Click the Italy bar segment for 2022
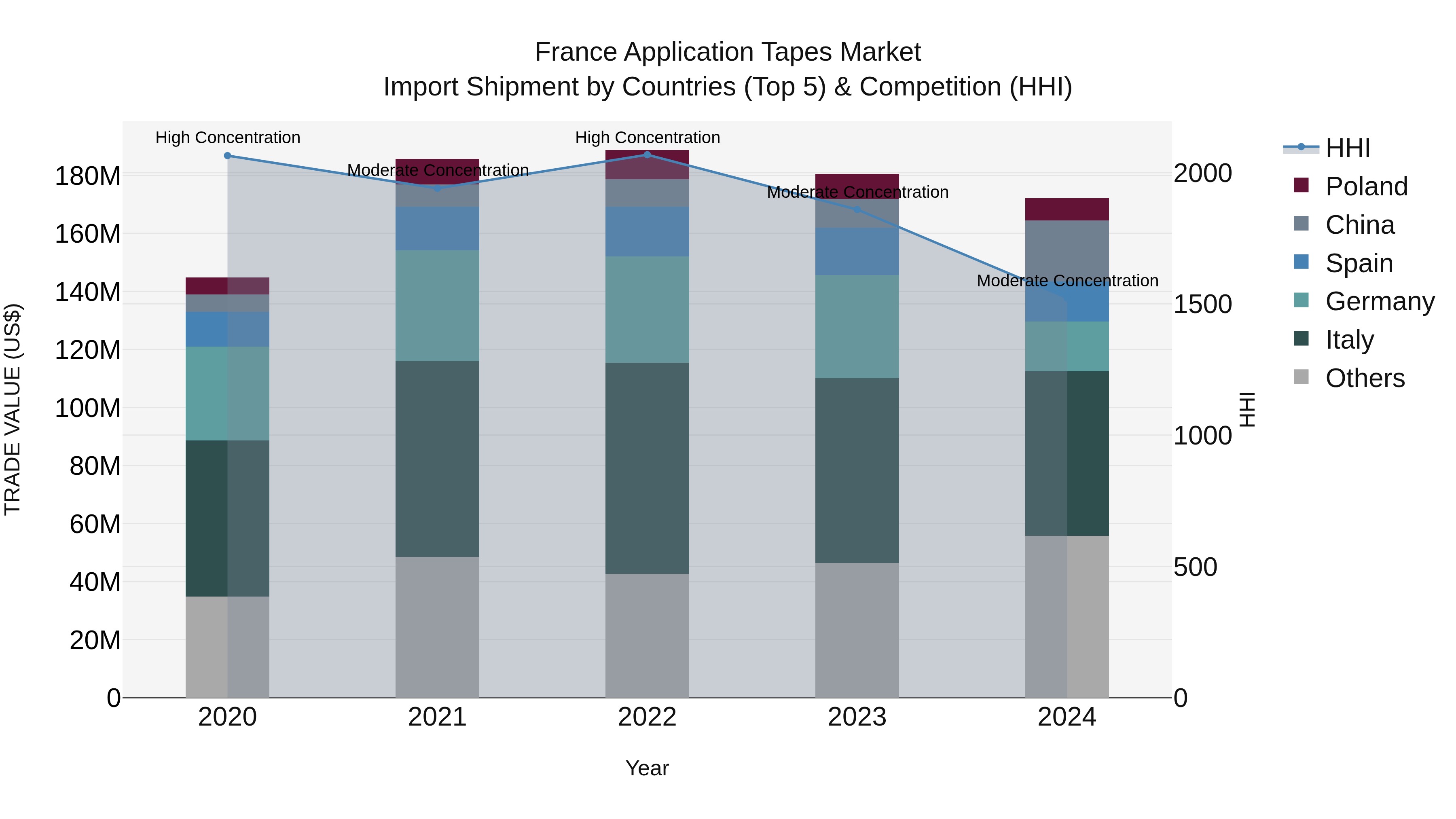The height and width of the screenshot is (819, 1456). [647, 469]
